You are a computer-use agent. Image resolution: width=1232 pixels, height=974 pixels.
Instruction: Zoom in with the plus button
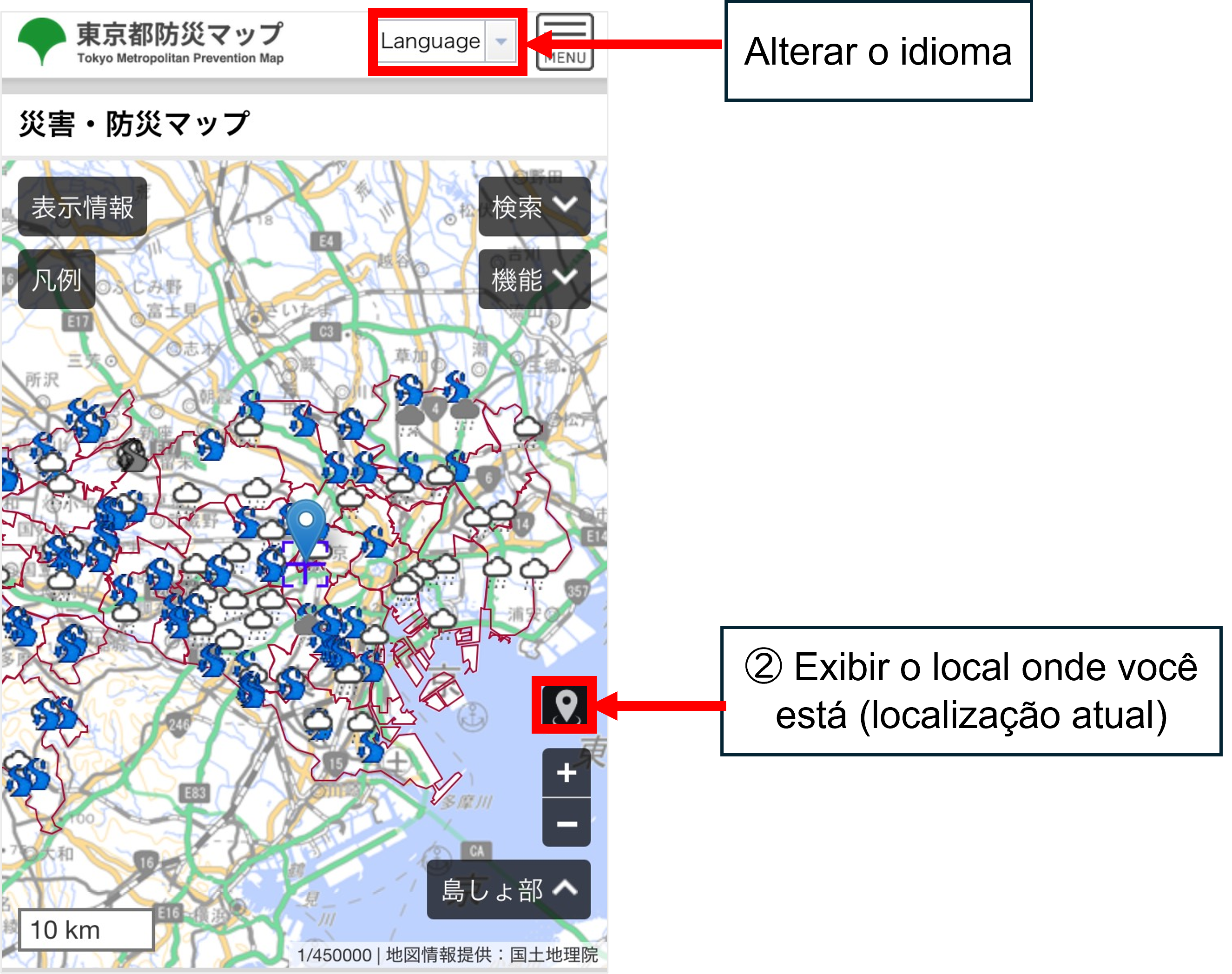coord(566,773)
